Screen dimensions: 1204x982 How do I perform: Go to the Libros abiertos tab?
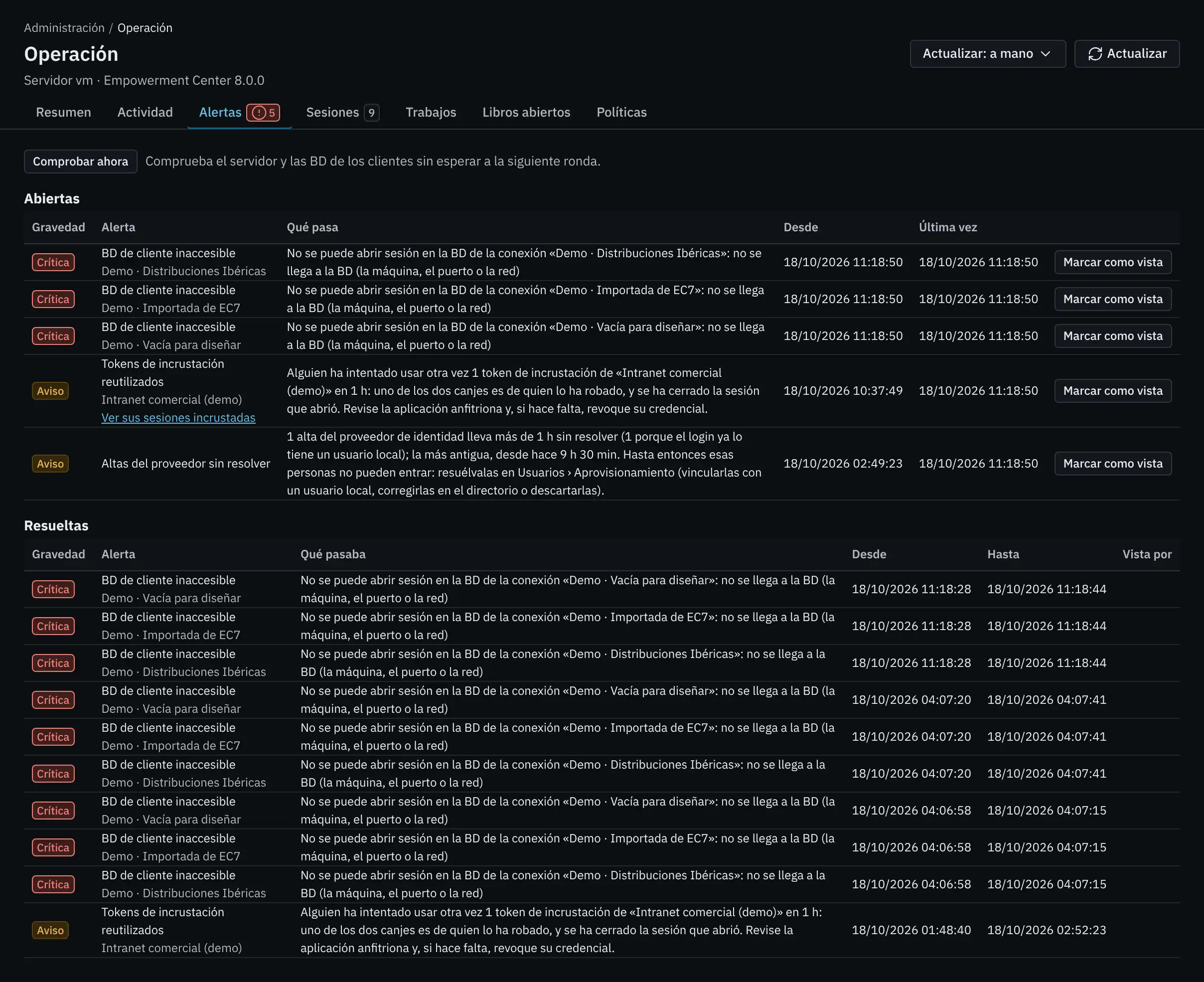(x=526, y=112)
